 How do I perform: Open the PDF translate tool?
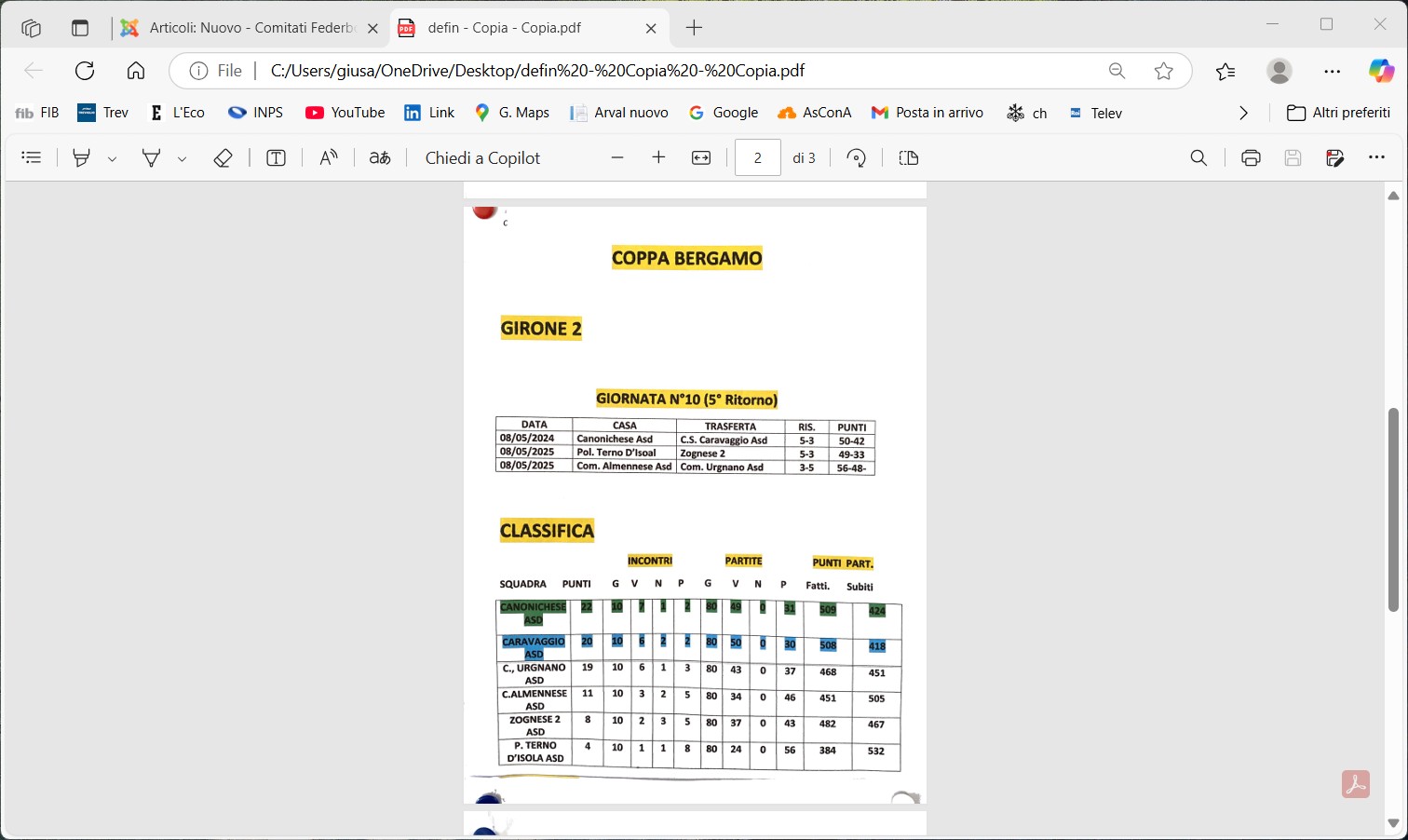point(380,158)
